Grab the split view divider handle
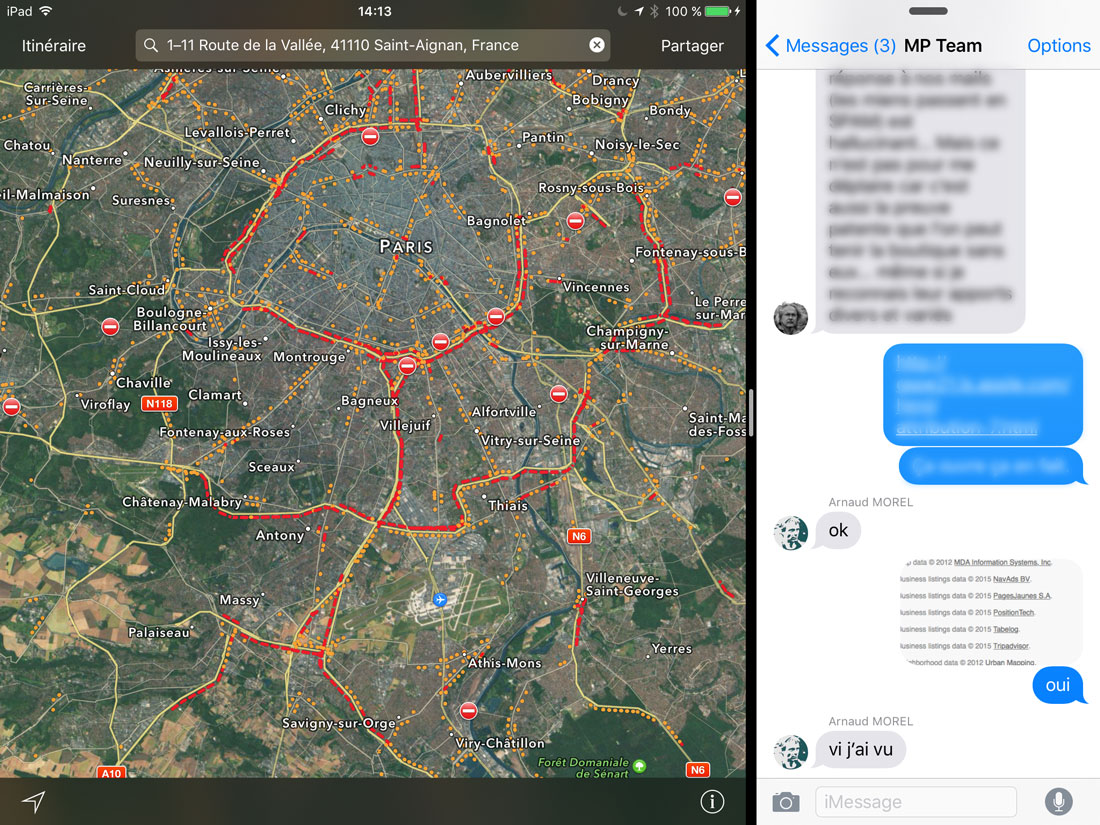The height and width of the screenshot is (825, 1100). click(x=751, y=412)
